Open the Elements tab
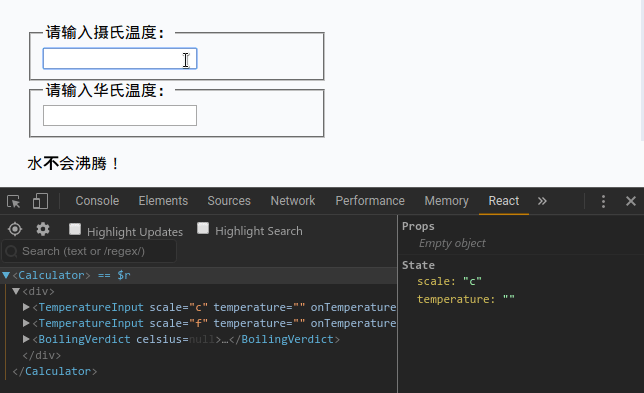Viewport: 644px width, 393px height. click(x=163, y=201)
